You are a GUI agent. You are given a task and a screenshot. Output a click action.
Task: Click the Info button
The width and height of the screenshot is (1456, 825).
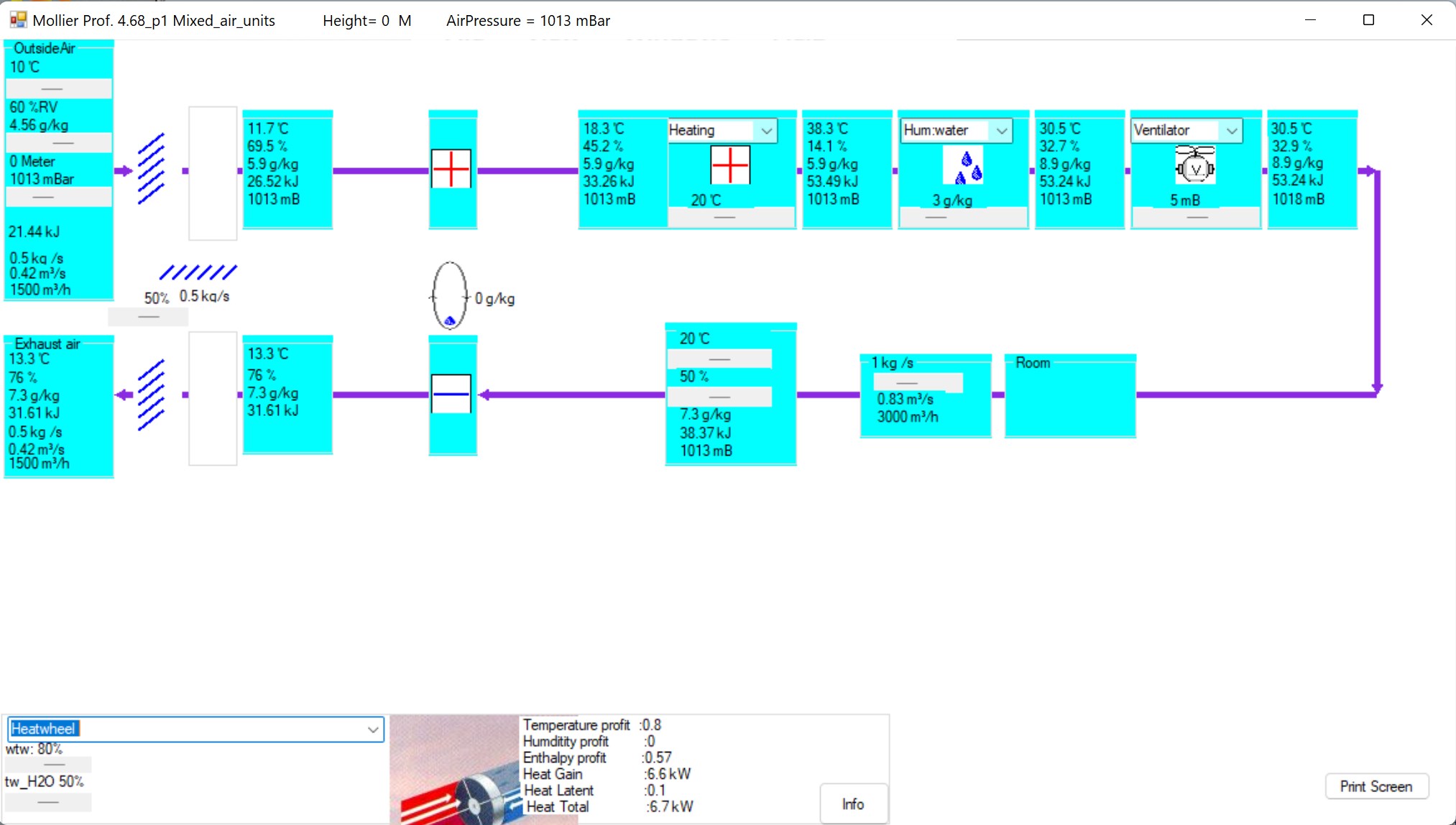853,804
